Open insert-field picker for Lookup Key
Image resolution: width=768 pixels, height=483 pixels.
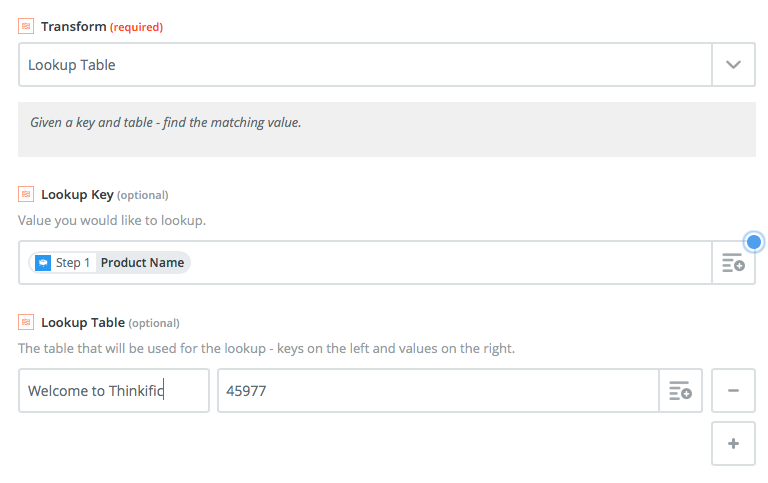pos(733,263)
